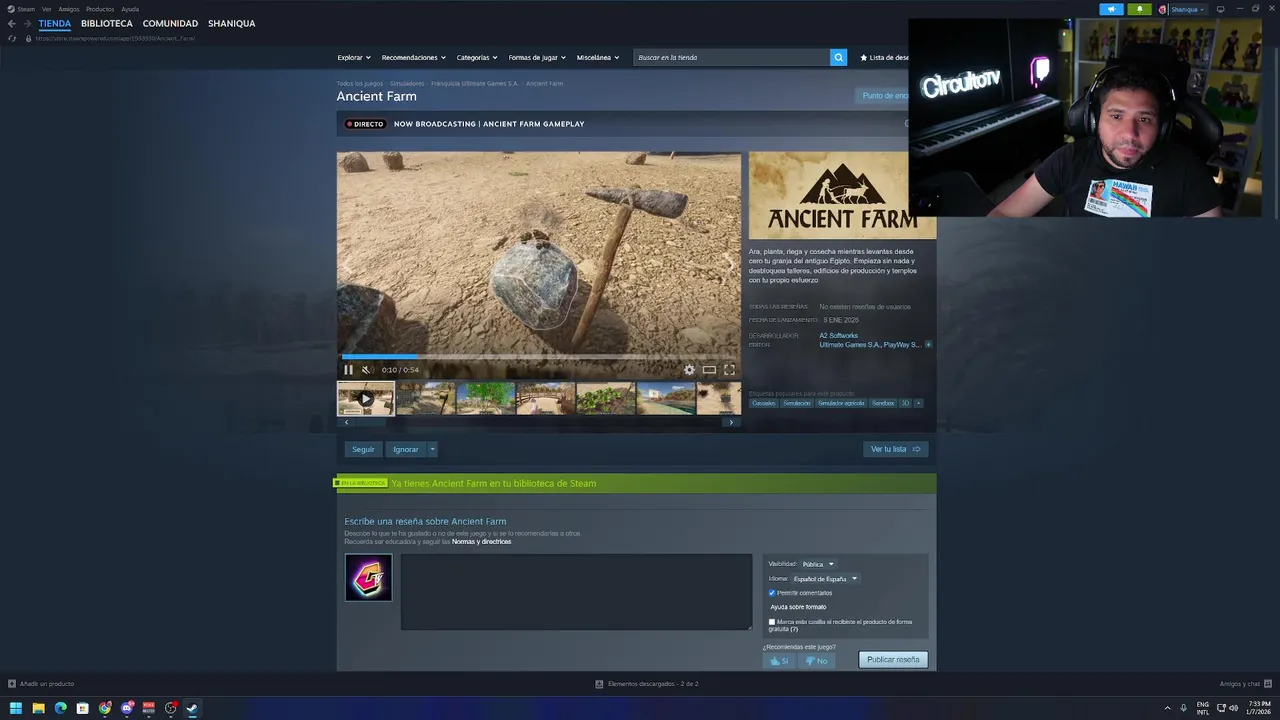Open Amigos y chat panel

tap(1245, 684)
